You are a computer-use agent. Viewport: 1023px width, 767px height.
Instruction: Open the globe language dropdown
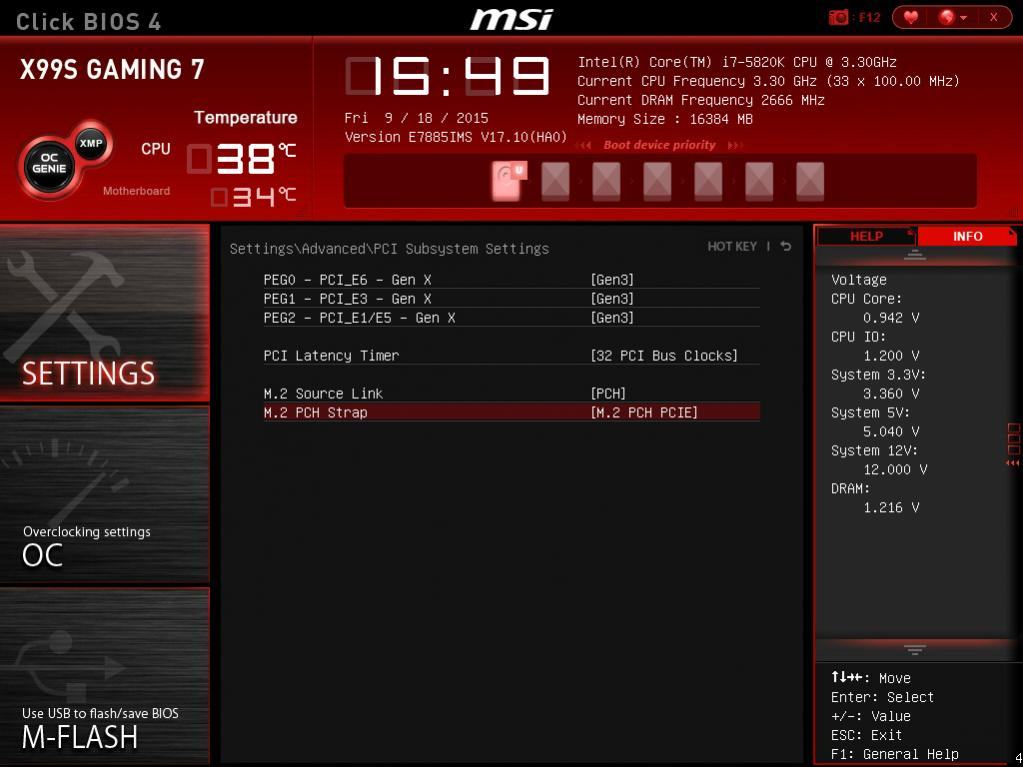tap(952, 18)
